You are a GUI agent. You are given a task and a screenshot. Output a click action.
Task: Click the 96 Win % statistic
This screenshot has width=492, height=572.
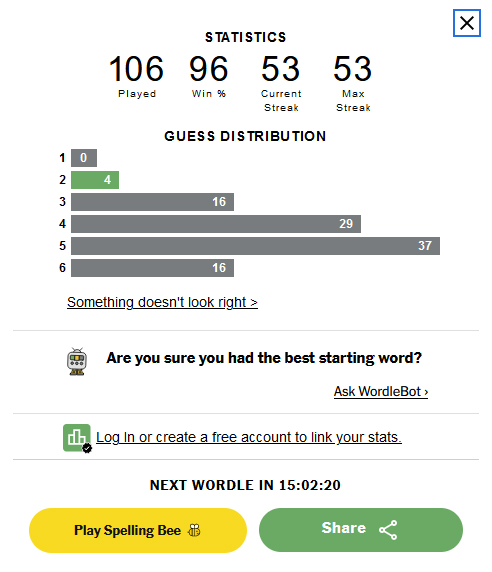point(209,76)
